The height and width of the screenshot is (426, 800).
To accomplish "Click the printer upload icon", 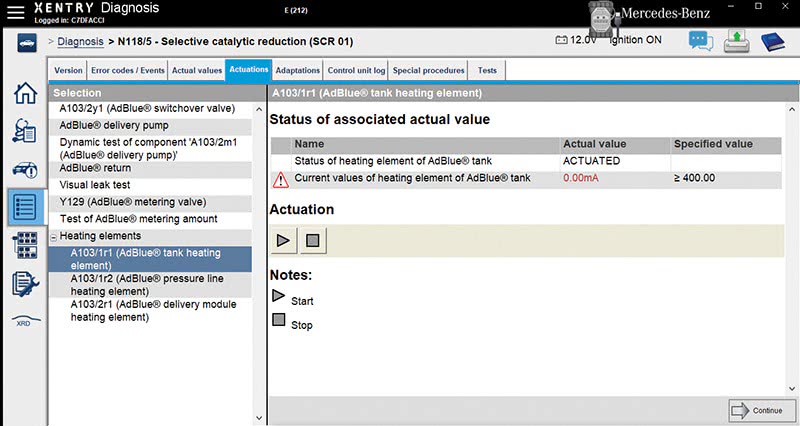I will click(x=736, y=41).
